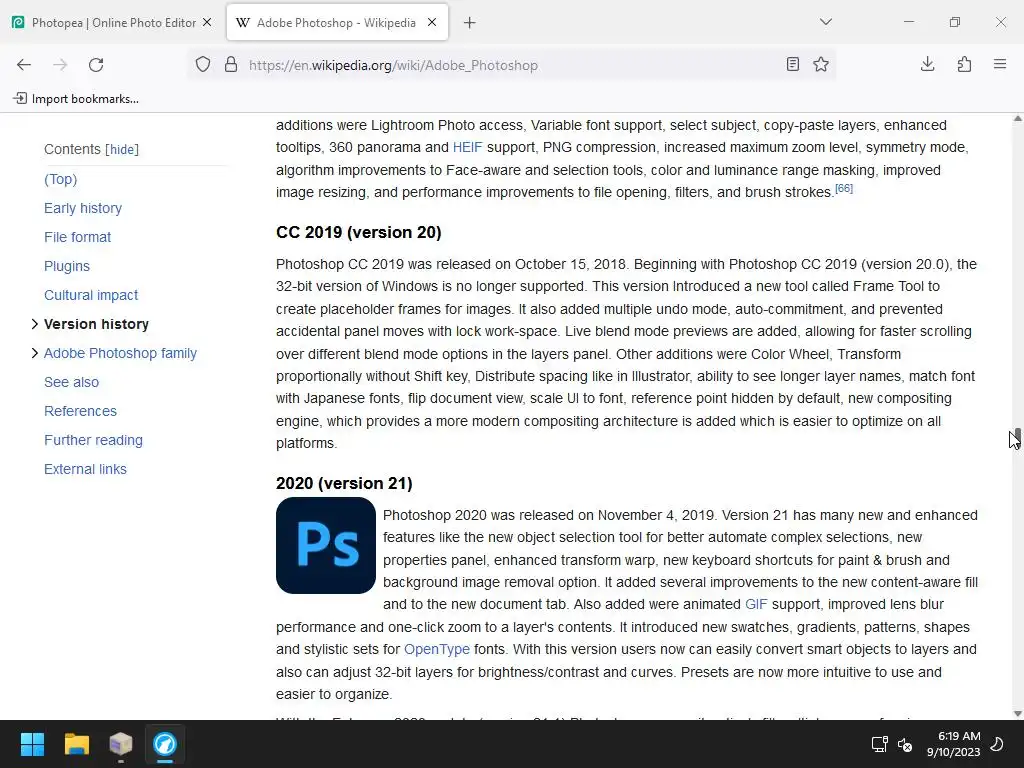Screen dimensions: 1024x768
Task: Follow the HEIF article link
Action: tap(467, 148)
